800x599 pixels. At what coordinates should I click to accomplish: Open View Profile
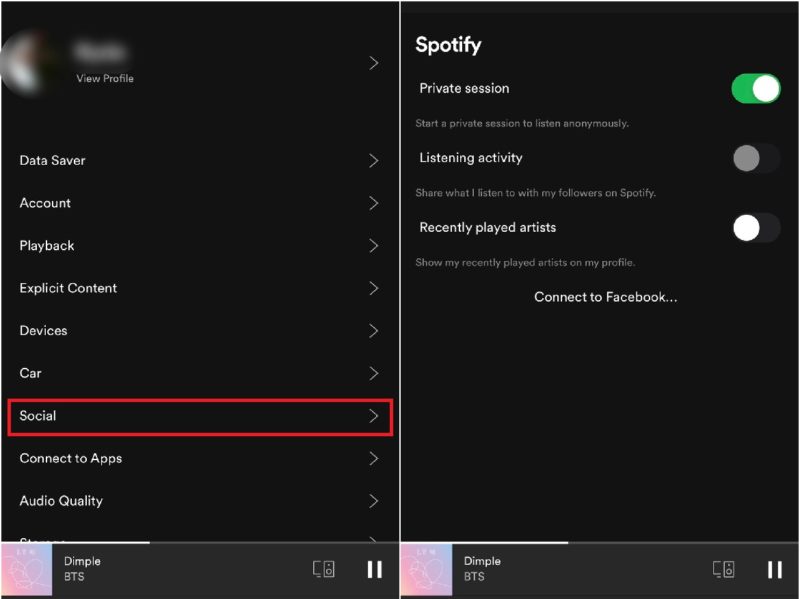104,78
